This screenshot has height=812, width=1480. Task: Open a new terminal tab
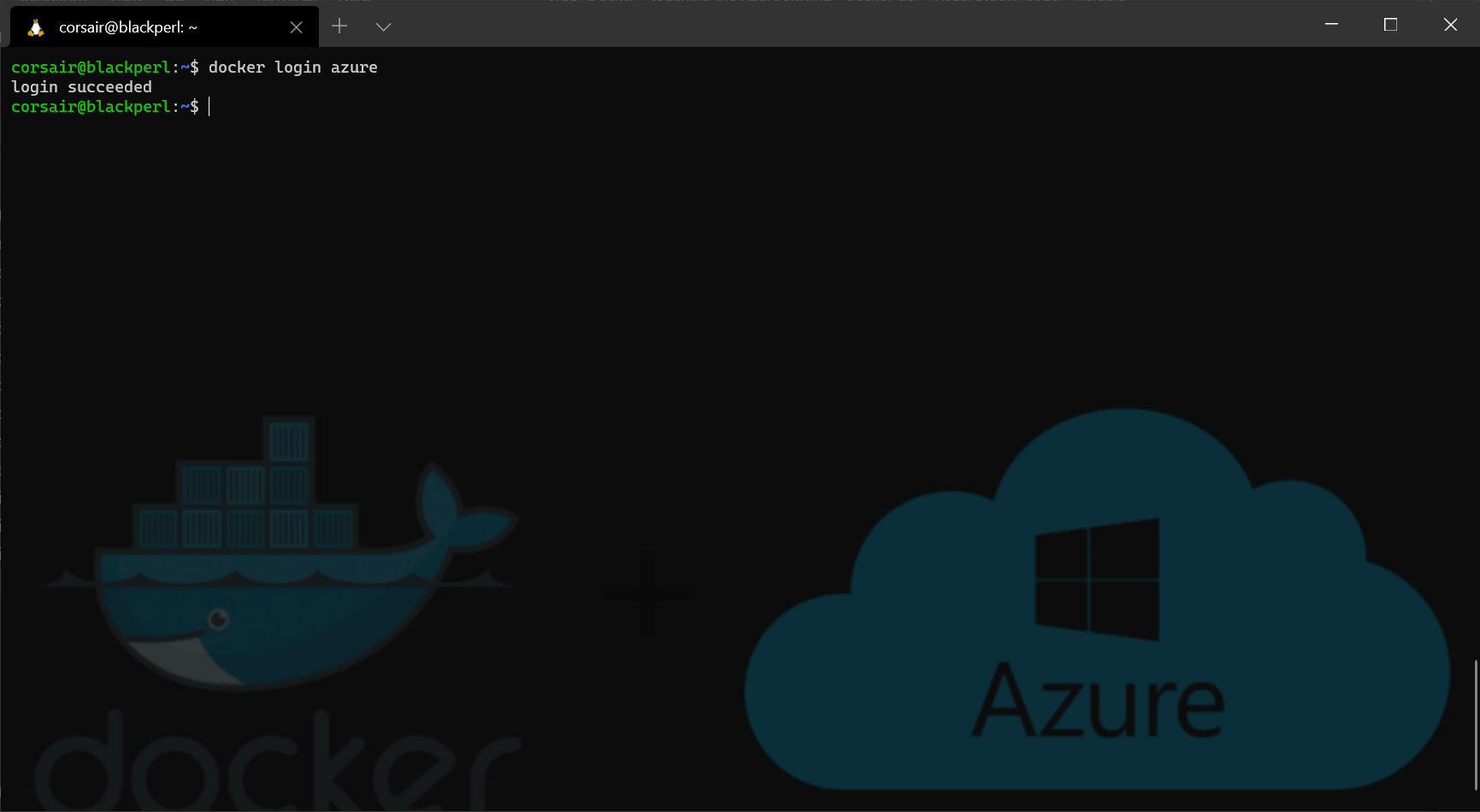click(339, 26)
